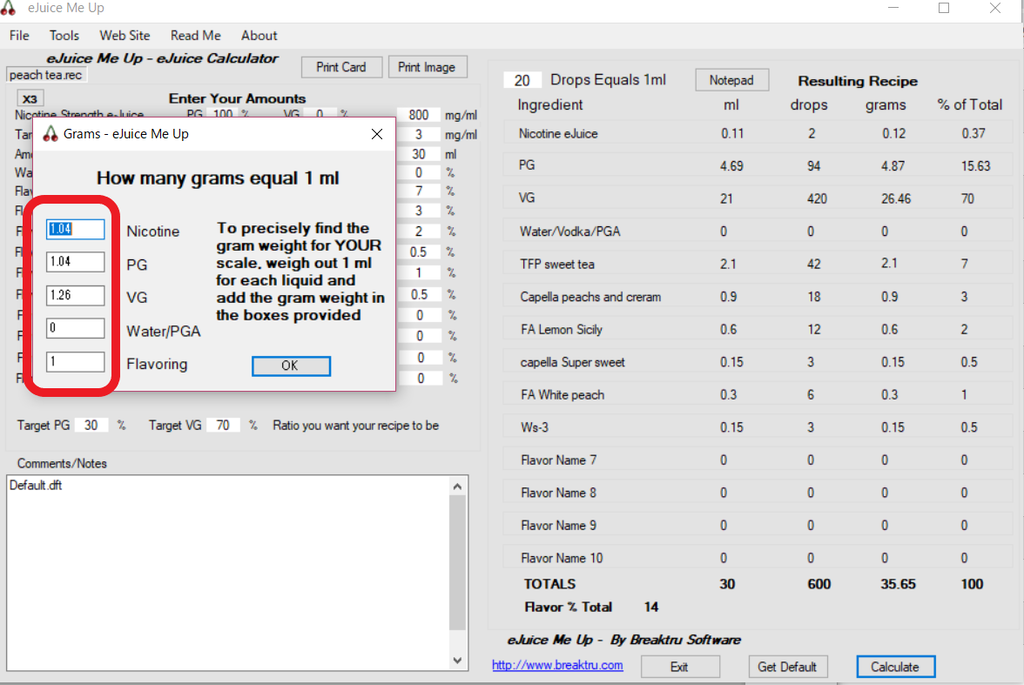Viewport: 1024px width, 685px height.
Task: Select the PG grams input field
Action: coord(75,262)
